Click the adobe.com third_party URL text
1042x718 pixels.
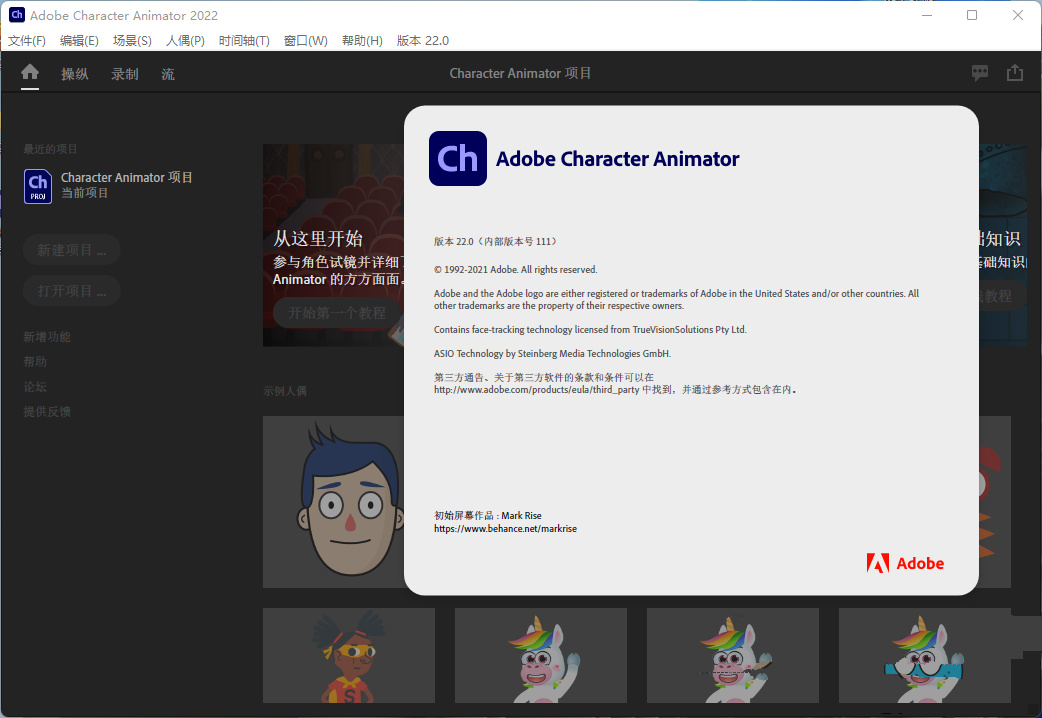536,390
